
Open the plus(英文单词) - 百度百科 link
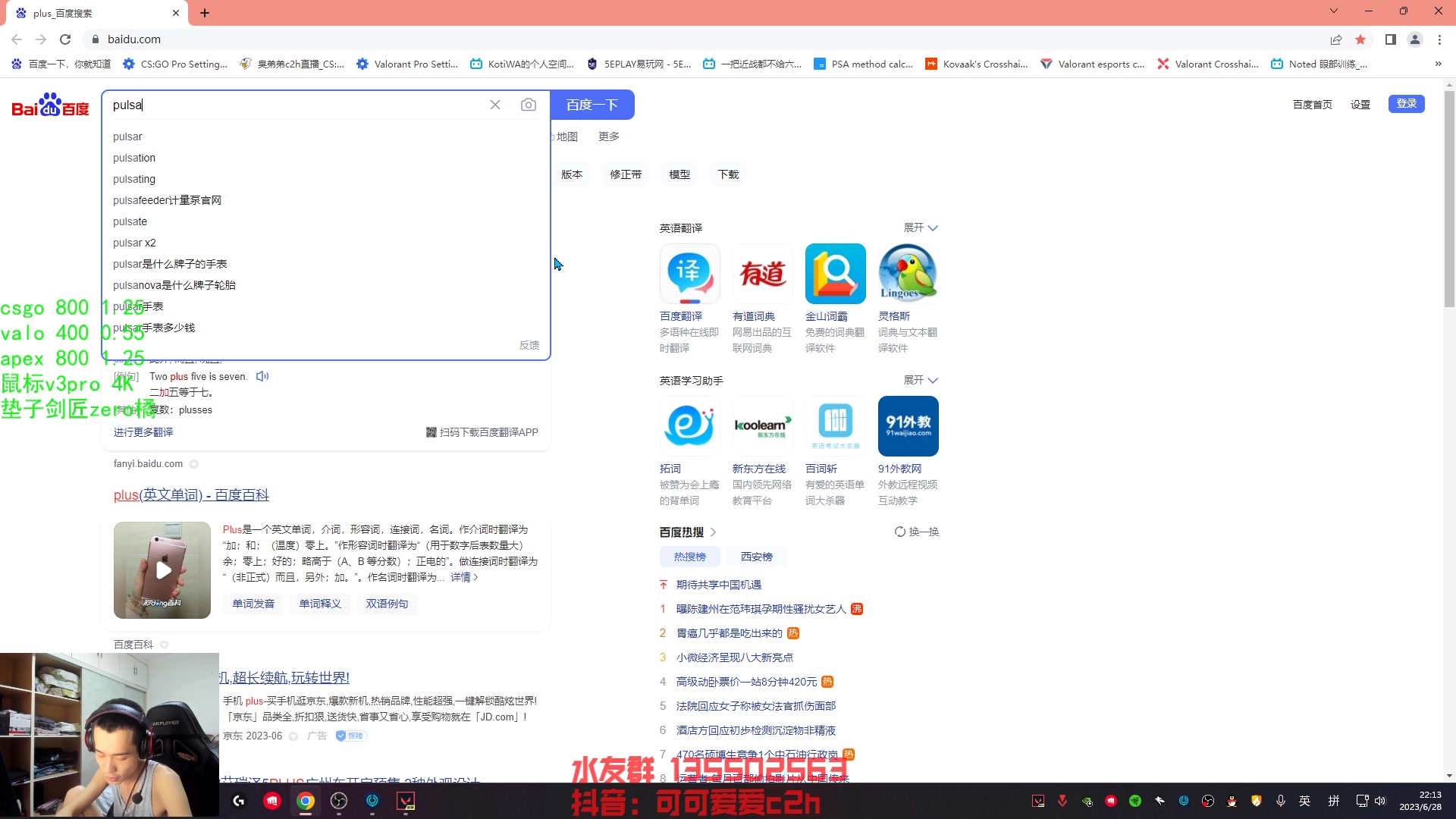[x=190, y=495]
